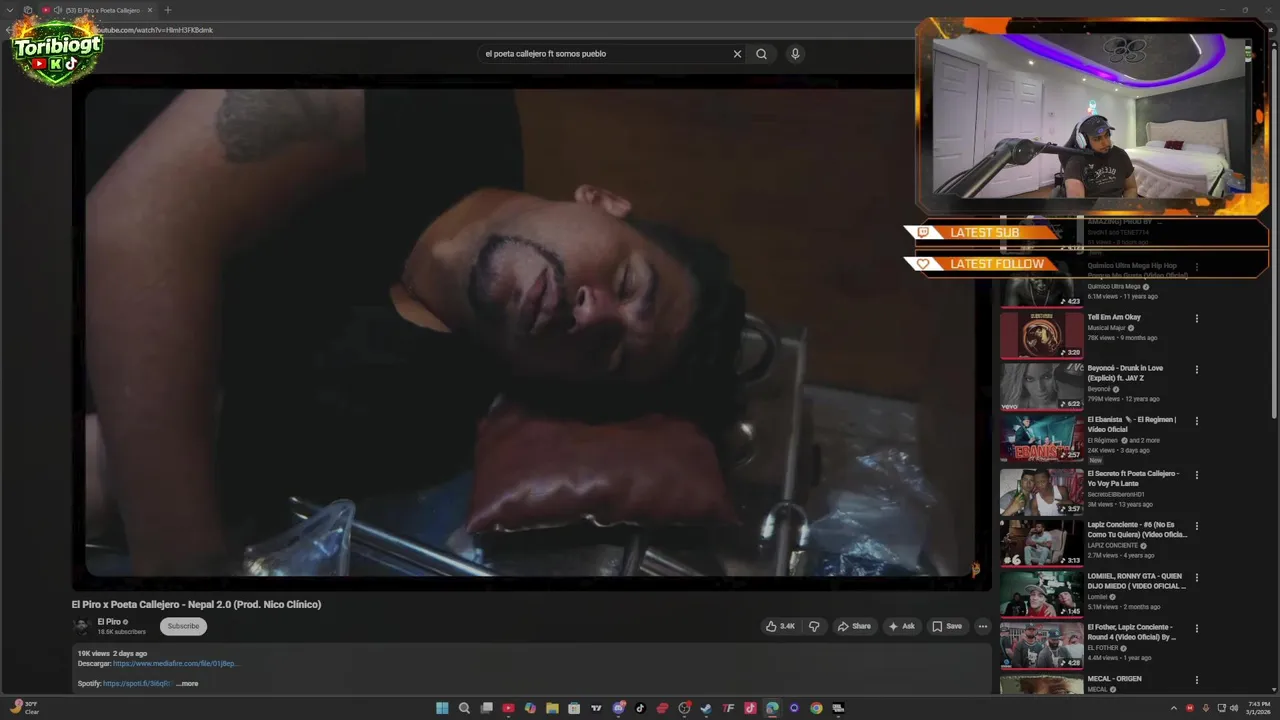
Task: Open El Piro channel avatar
Action: tap(81, 626)
